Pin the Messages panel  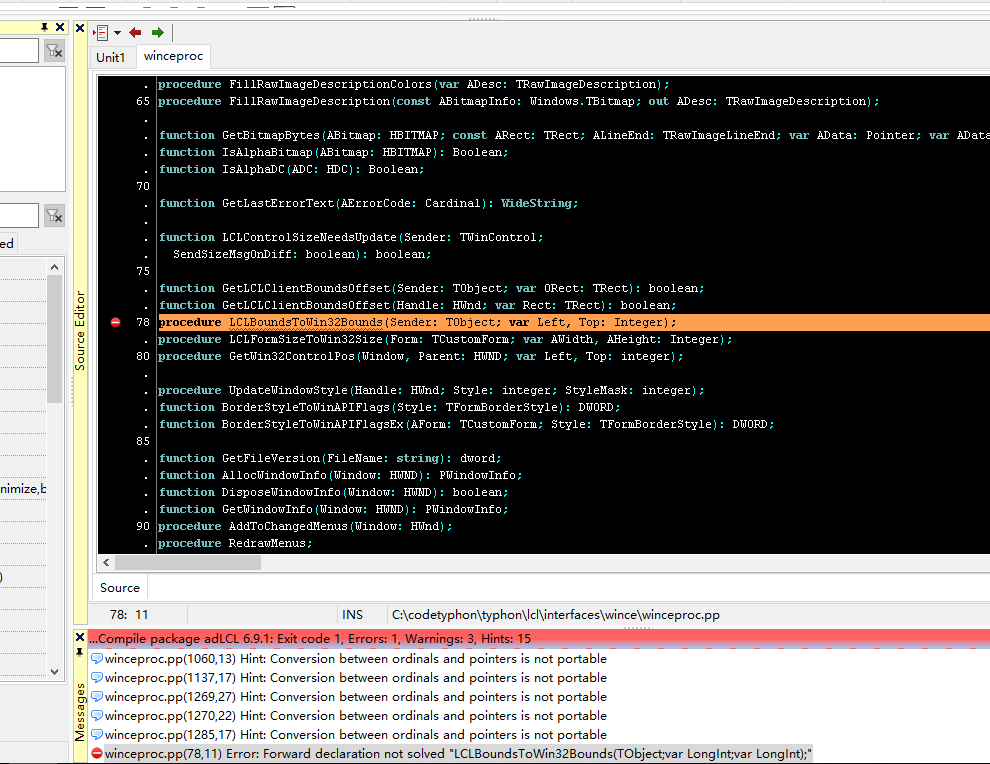[x=80, y=652]
